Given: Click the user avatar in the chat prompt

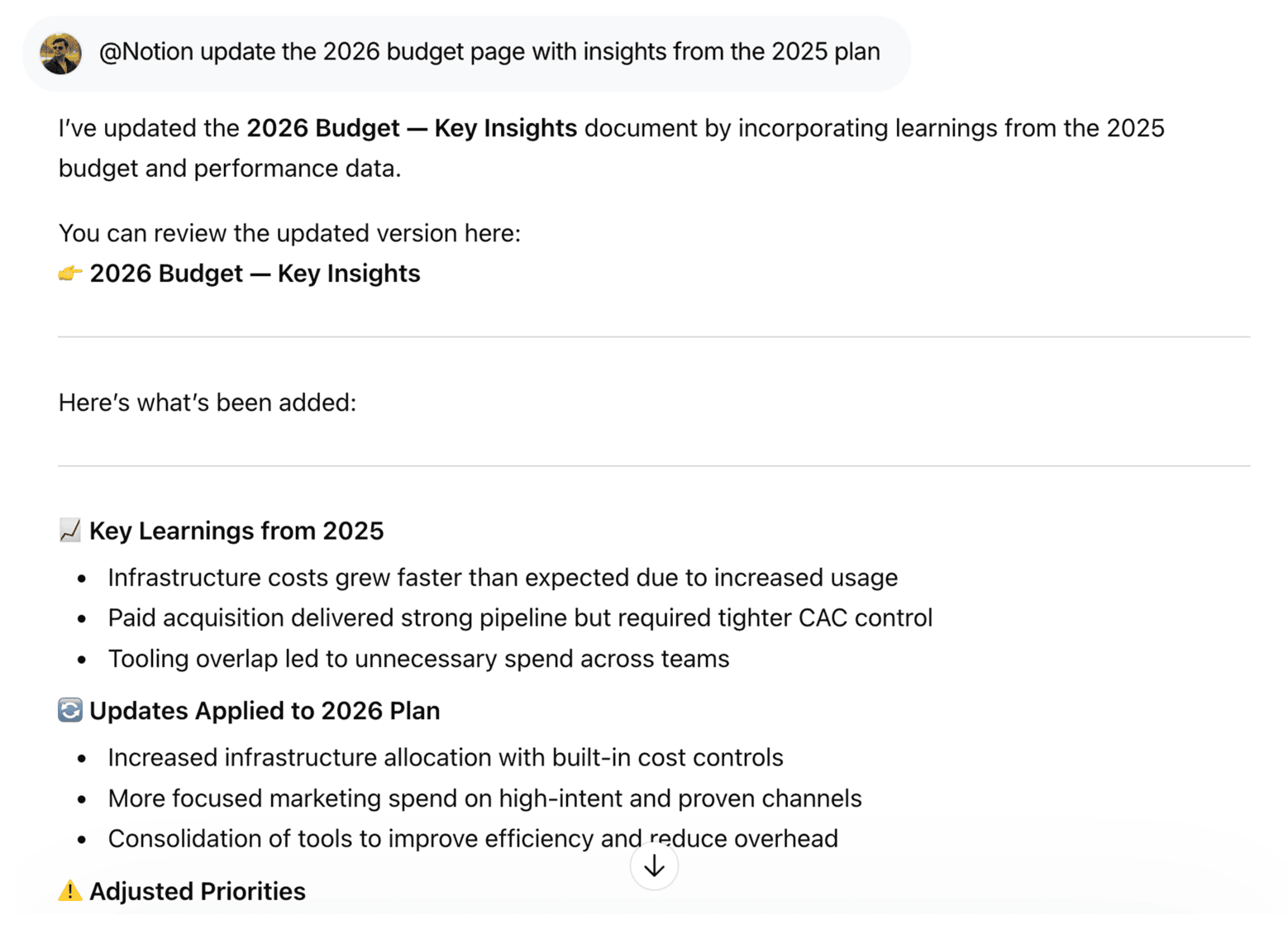Looking at the screenshot, I should pyautogui.click(x=61, y=53).
